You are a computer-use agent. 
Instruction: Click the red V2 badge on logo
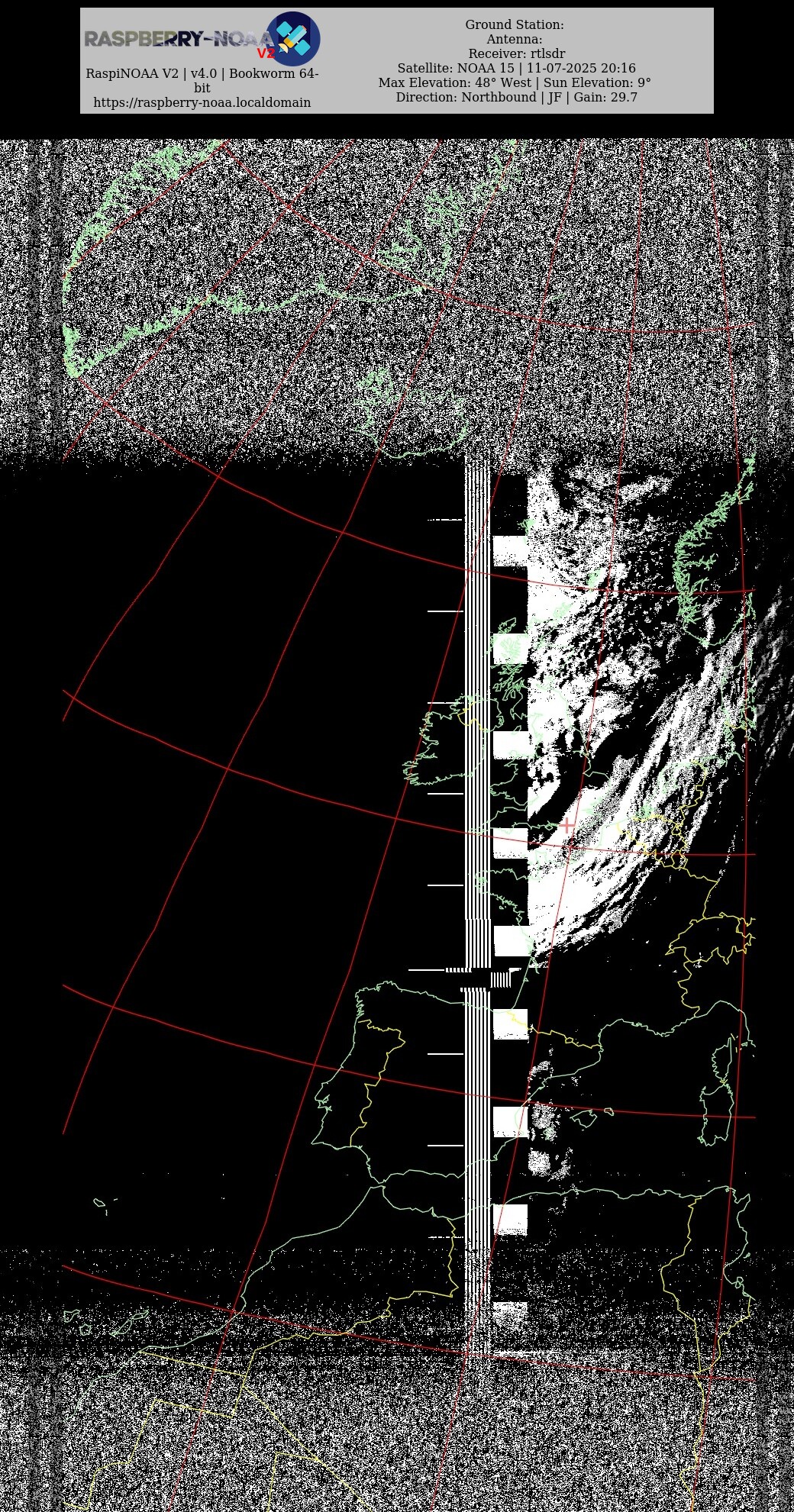tap(266, 53)
